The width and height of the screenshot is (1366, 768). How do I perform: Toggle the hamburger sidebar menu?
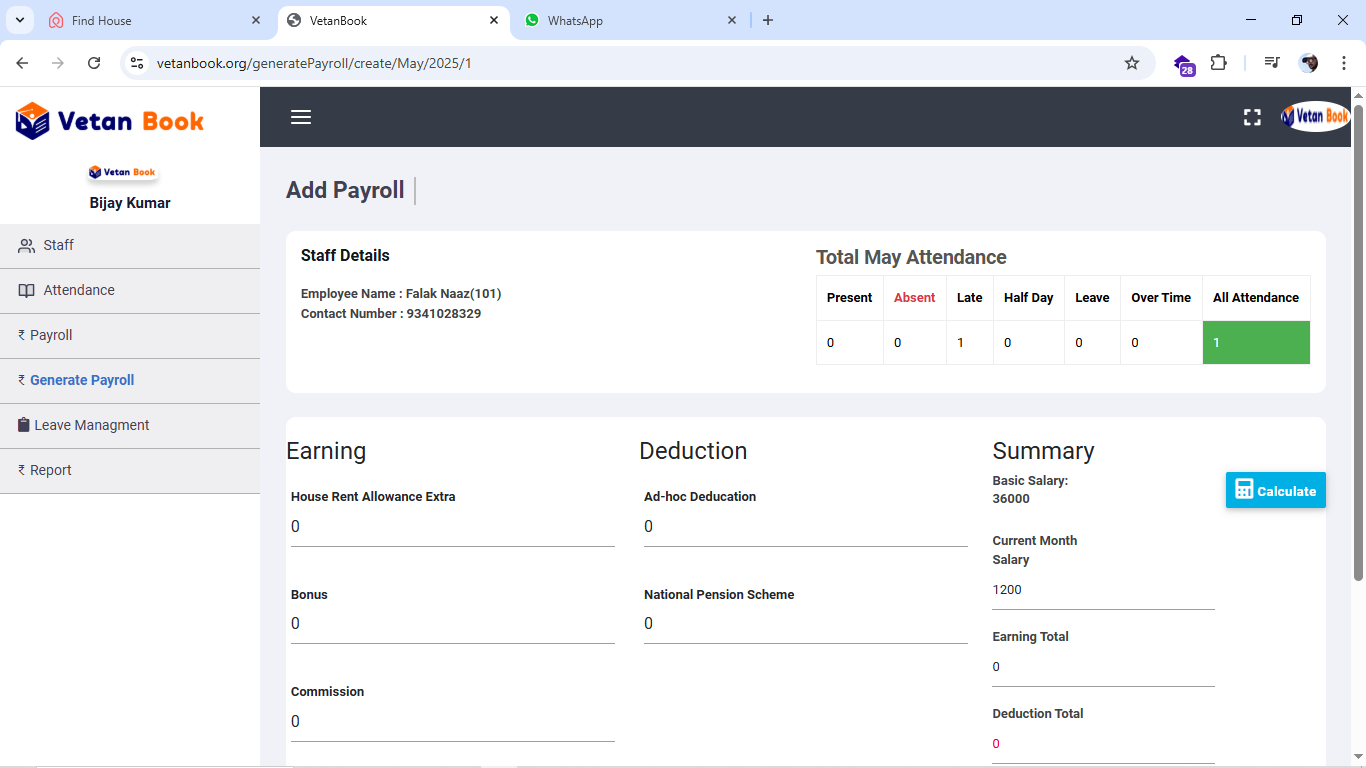tap(301, 117)
